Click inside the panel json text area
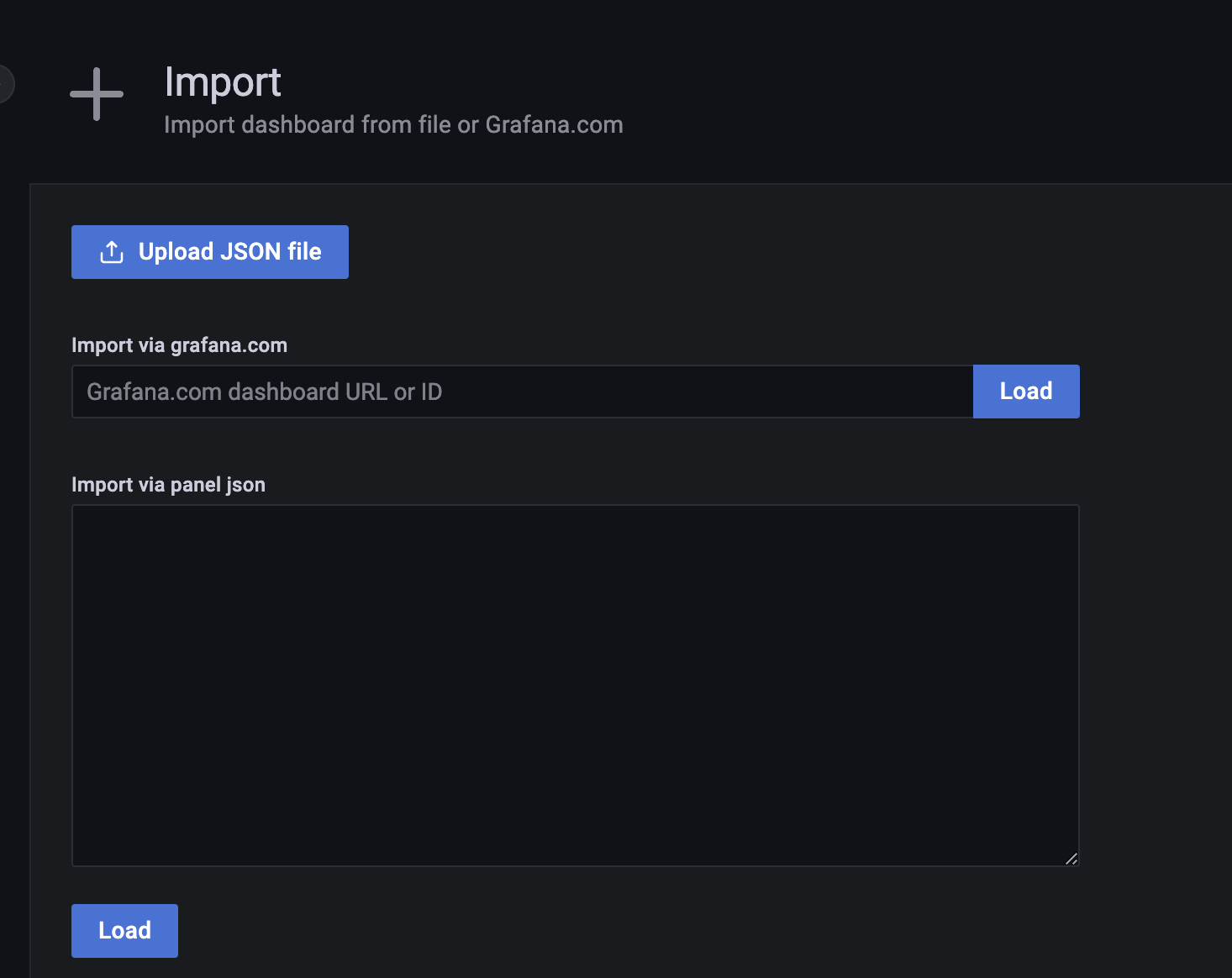This screenshot has width=1232, height=978. tap(575, 685)
